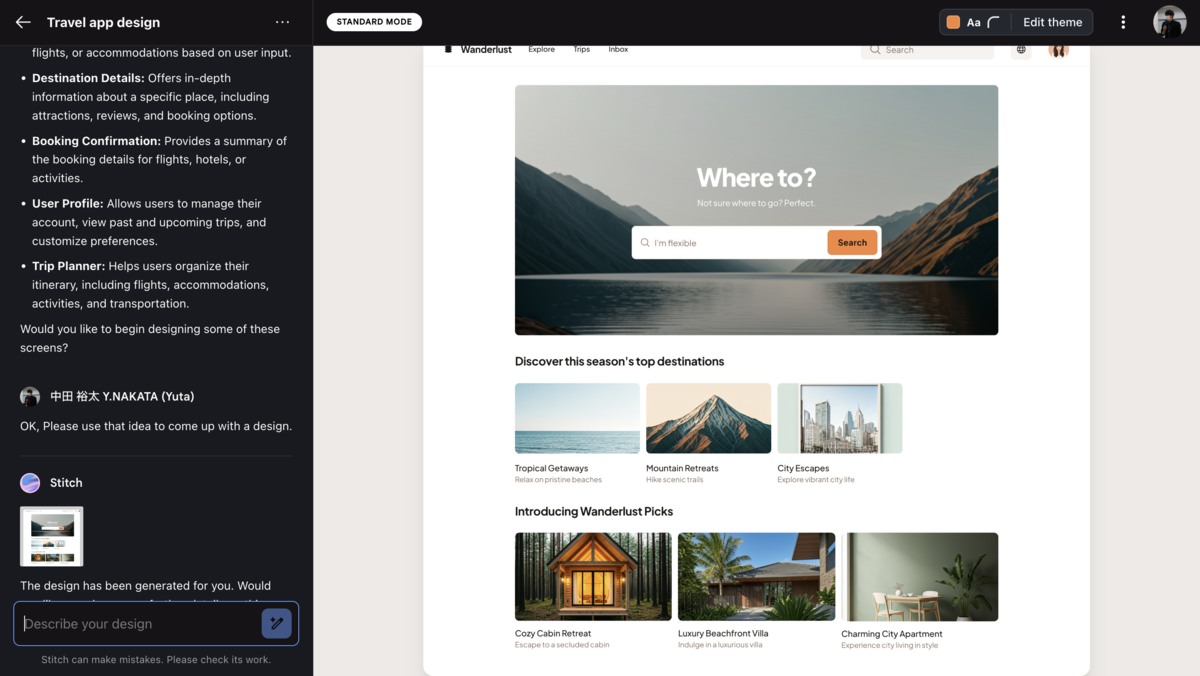Select Inbox in Wanderlust nav
This screenshot has height=676, width=1200.
tap(618, 49)
